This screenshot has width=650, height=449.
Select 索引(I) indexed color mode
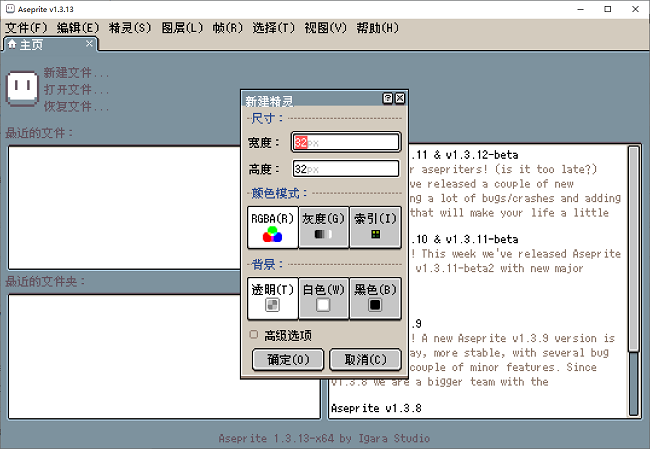(x=375, y=227)
